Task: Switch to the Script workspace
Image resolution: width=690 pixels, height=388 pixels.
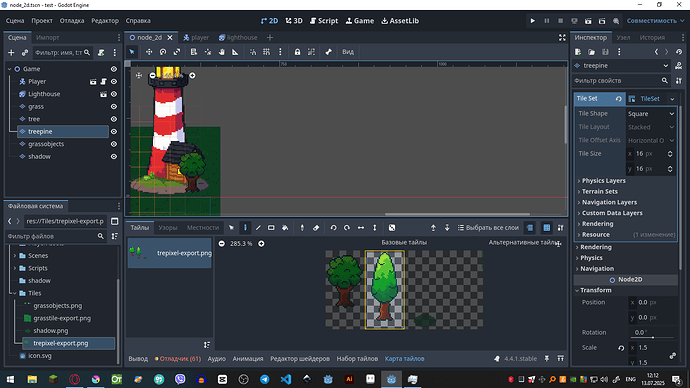Action: (x=324, y=21)
